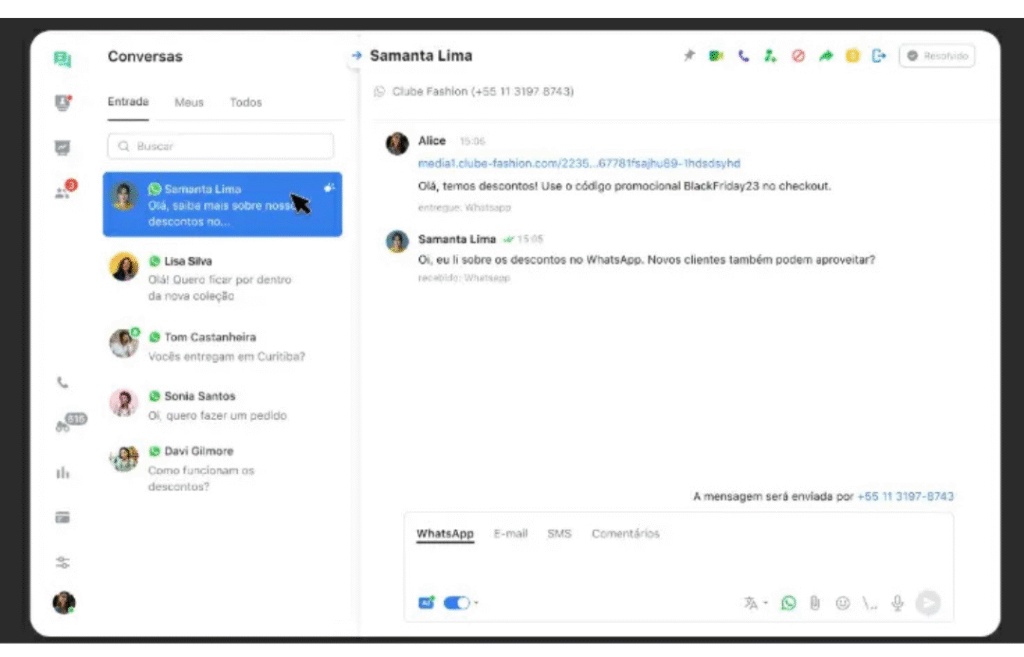
Task: Click the red block contact icon
Action: point(798,56)
